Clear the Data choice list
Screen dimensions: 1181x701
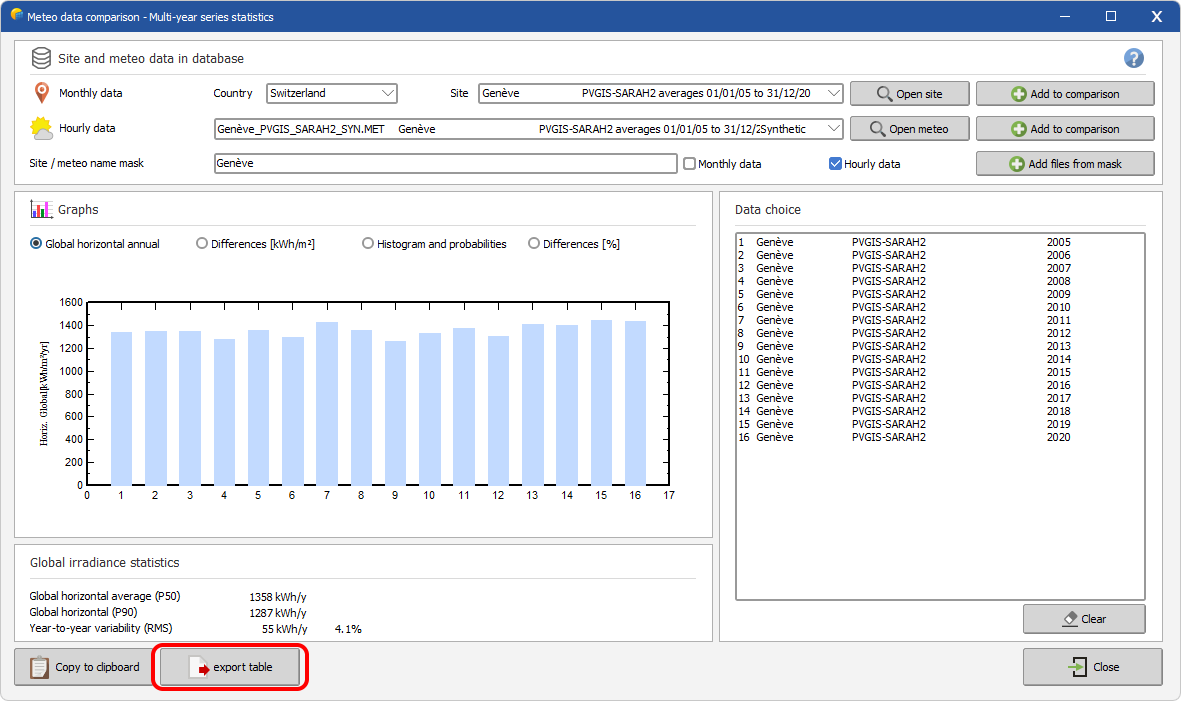[1084, 619]
